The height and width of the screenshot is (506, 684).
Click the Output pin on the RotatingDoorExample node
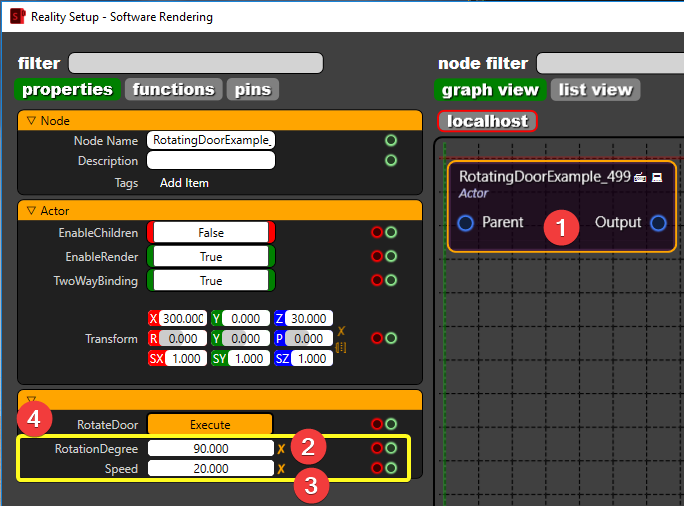click(658, 223)
